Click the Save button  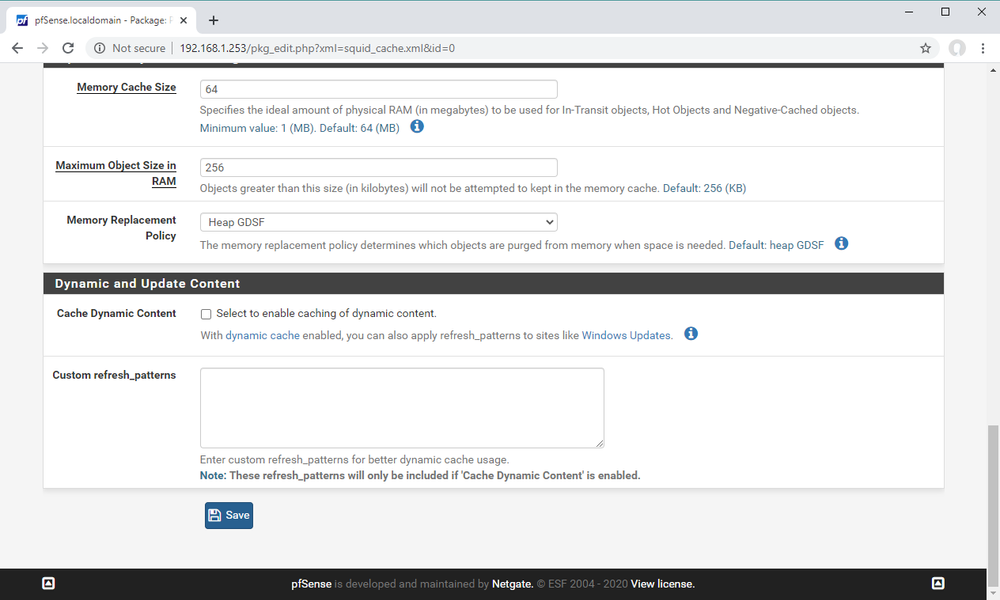point(228,514)
